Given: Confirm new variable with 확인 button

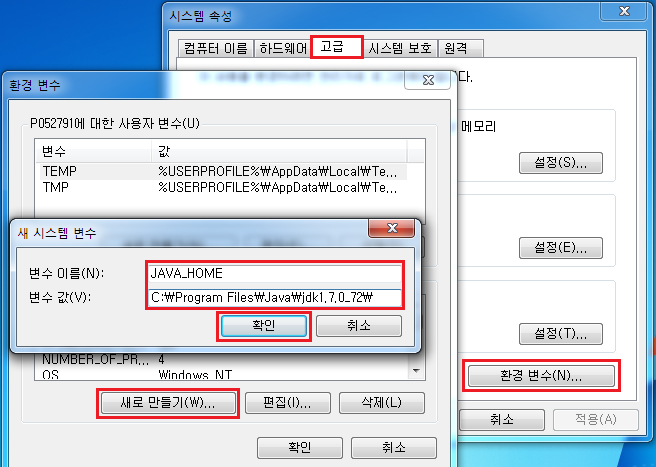Looking at the screenshot, I should (264, 326).
